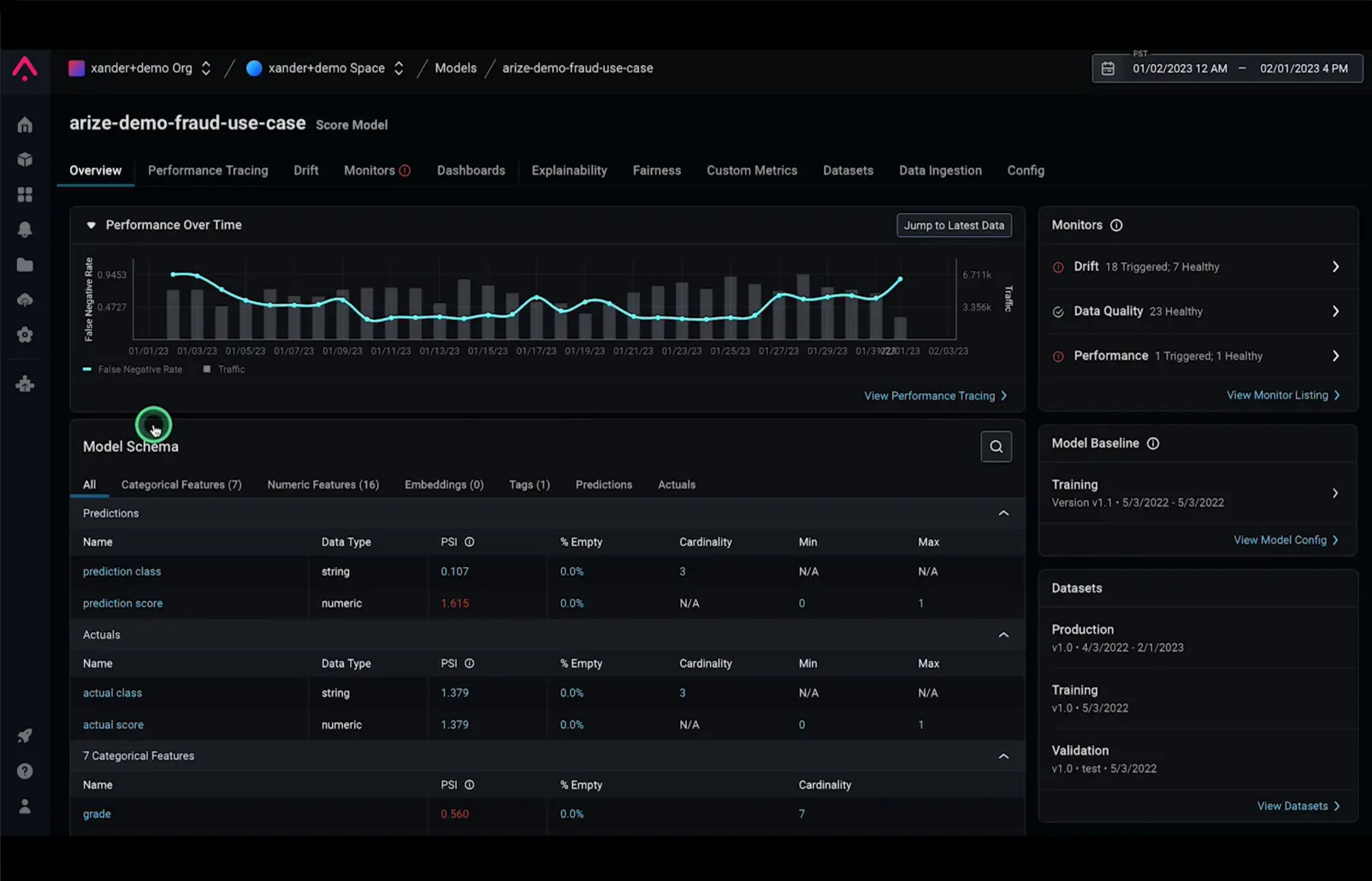Click the Models breadcrumb
The width and height of the screenshot is (1372, 881).
[x=455, y=68]
